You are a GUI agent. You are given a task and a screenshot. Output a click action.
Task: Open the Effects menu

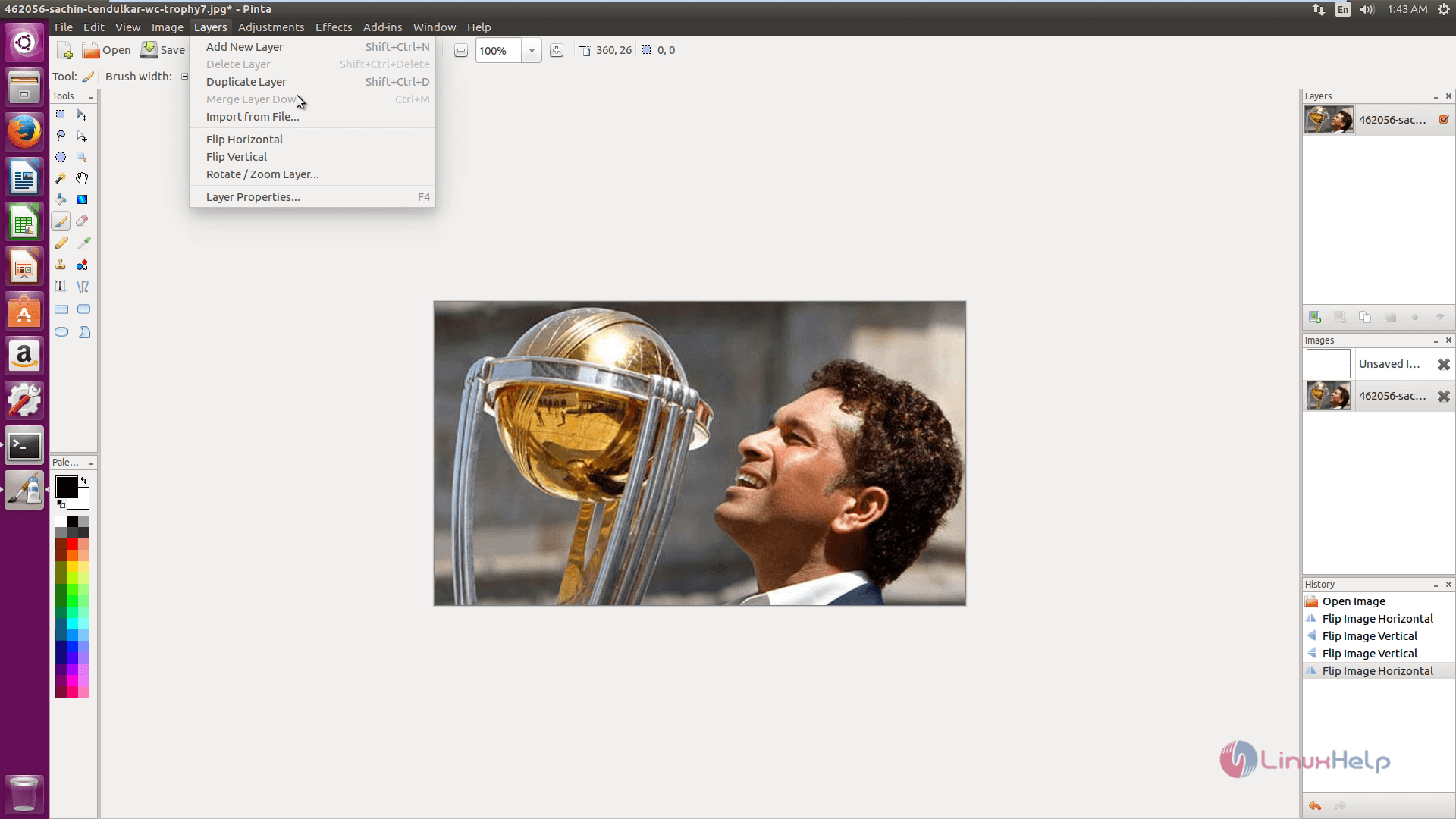[x=334, y=27]
